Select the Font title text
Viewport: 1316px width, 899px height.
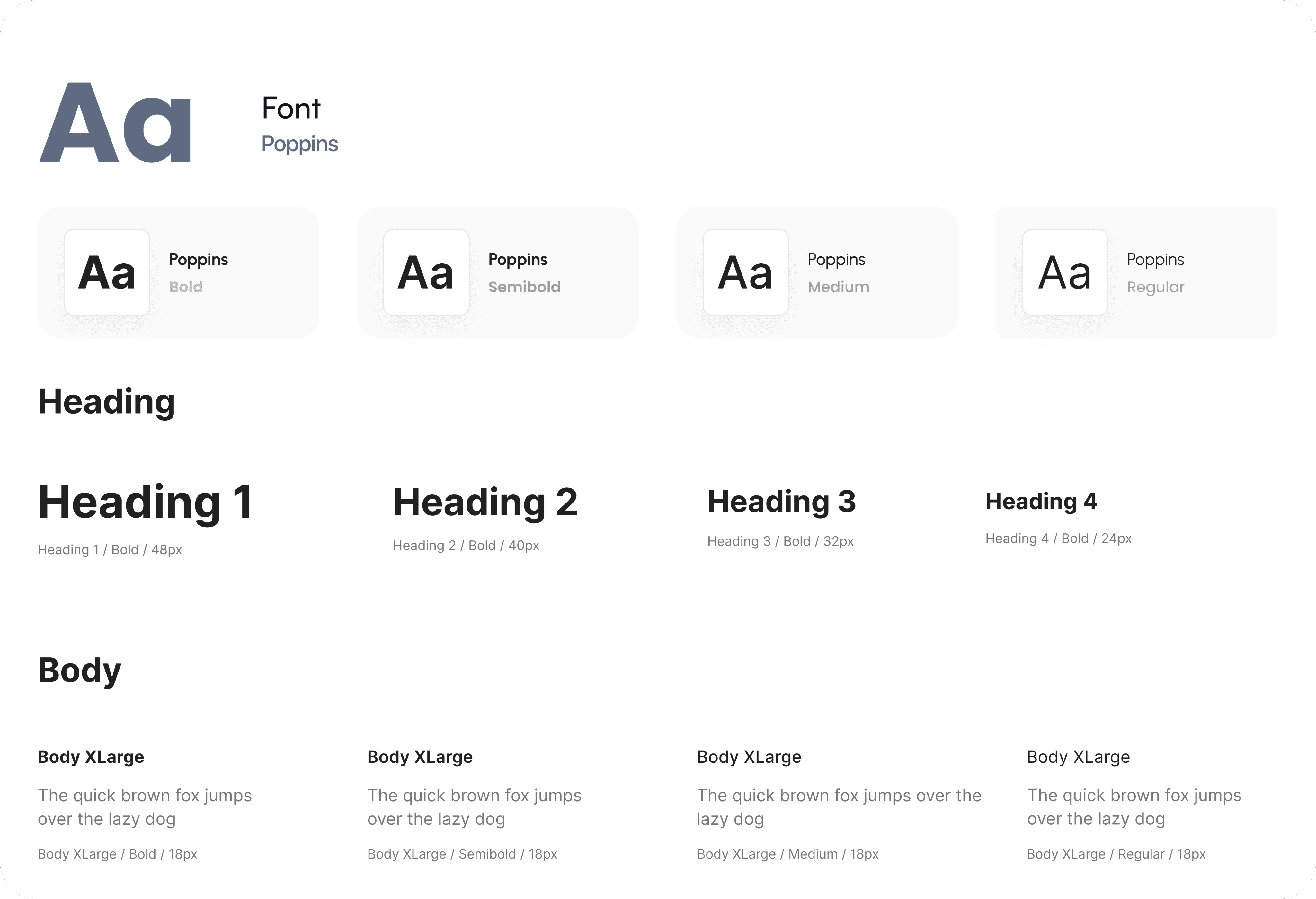click(291, 108)
